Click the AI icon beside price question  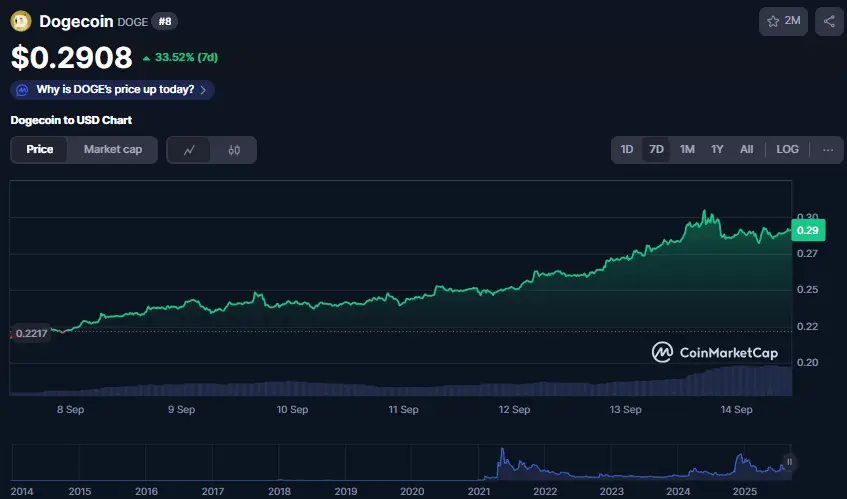pyautogui.click(x=22, y=90)
